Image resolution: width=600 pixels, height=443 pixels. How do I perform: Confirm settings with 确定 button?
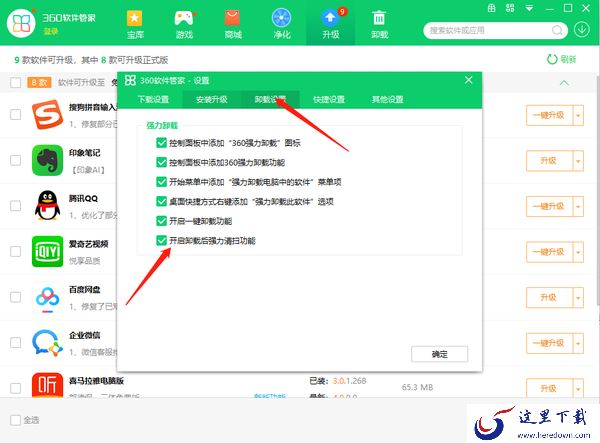click(439, 354)
